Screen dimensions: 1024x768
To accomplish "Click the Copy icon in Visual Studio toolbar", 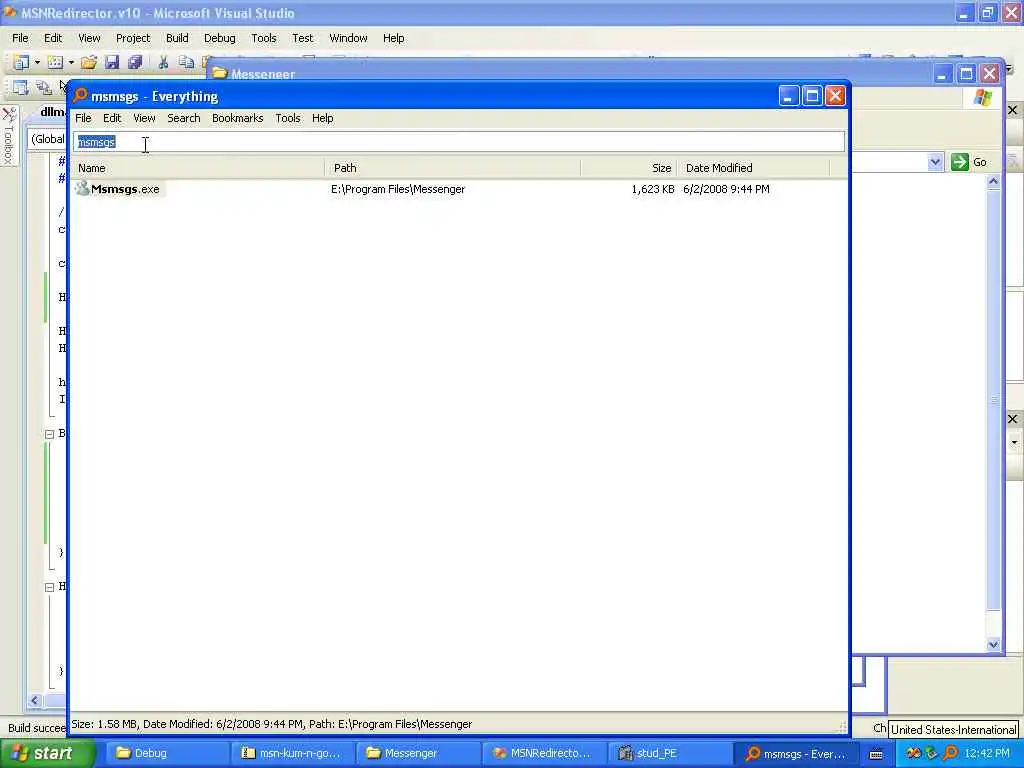I will coord(187,63).
